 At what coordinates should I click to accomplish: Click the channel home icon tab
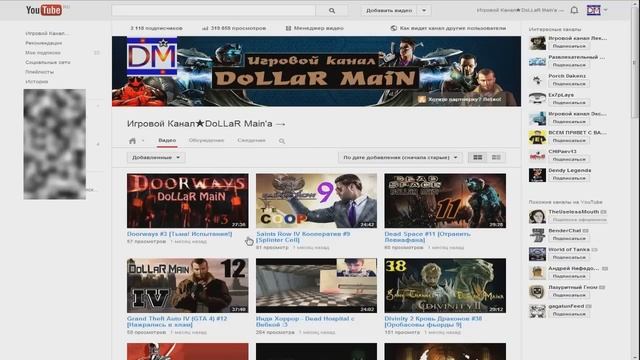(x=132, y=141)
